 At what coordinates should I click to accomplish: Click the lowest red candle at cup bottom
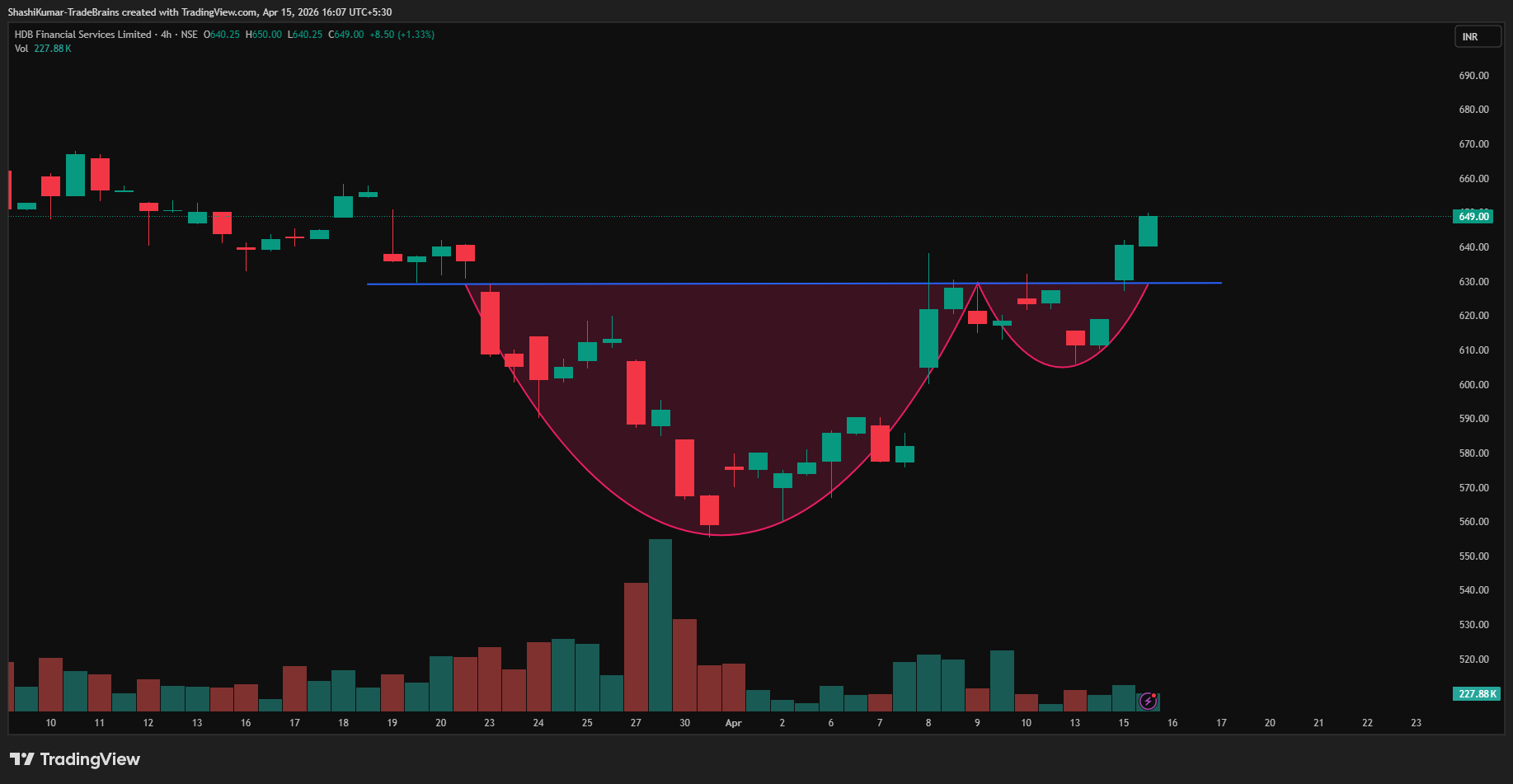pos(709,510)
